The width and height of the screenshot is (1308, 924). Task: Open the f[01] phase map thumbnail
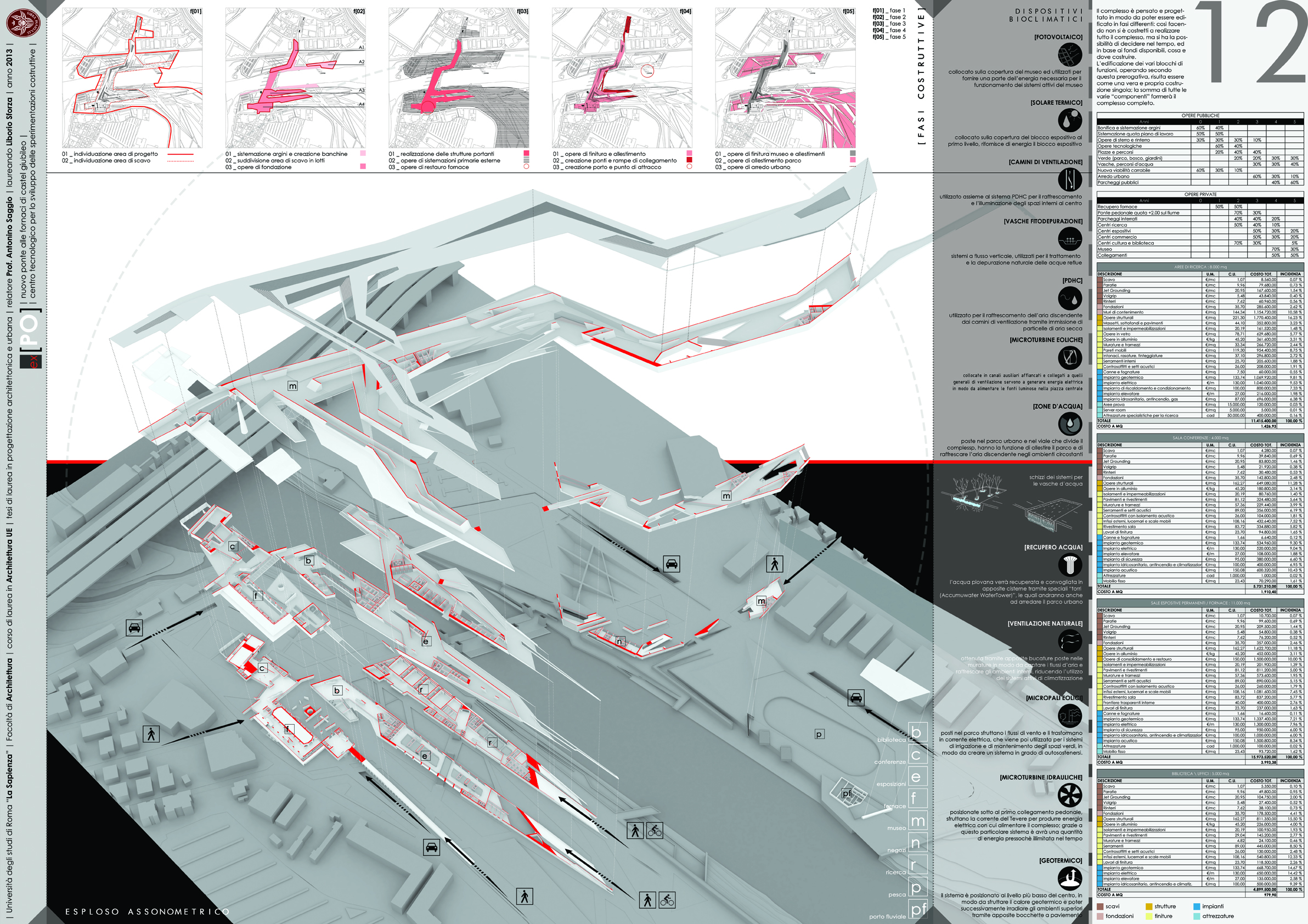[x=132, y=78]
